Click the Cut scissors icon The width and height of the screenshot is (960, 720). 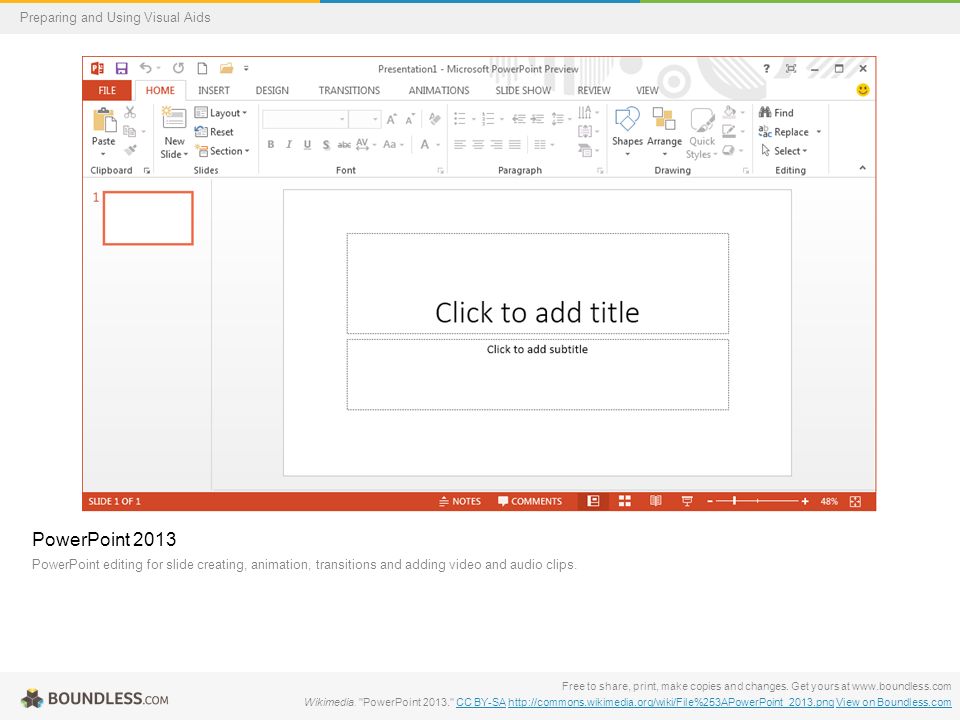130,112
